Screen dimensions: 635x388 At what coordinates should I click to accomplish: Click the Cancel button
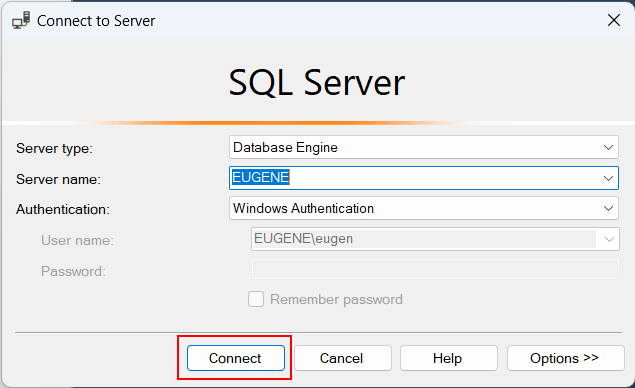[343, 358]
